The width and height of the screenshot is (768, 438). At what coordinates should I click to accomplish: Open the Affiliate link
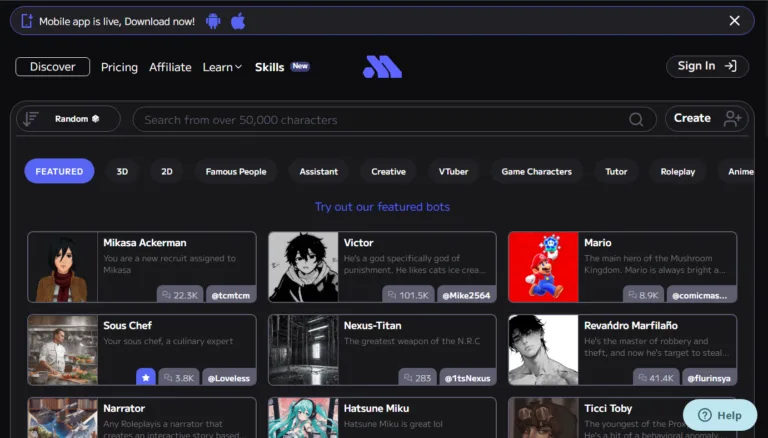[x=170, y=67]
